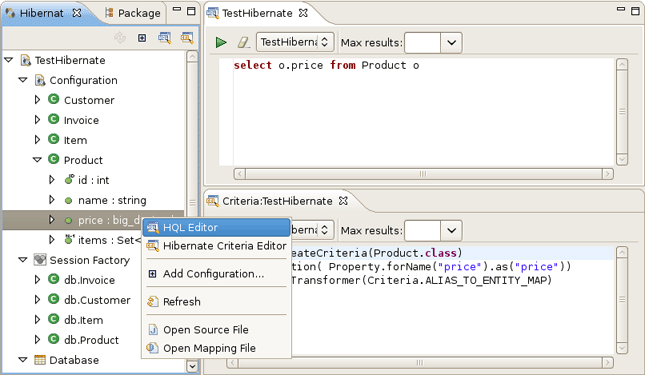Activate the Criteria:TestHibernate tab
The image size is (645, 375).
click(x=277, y=201)
